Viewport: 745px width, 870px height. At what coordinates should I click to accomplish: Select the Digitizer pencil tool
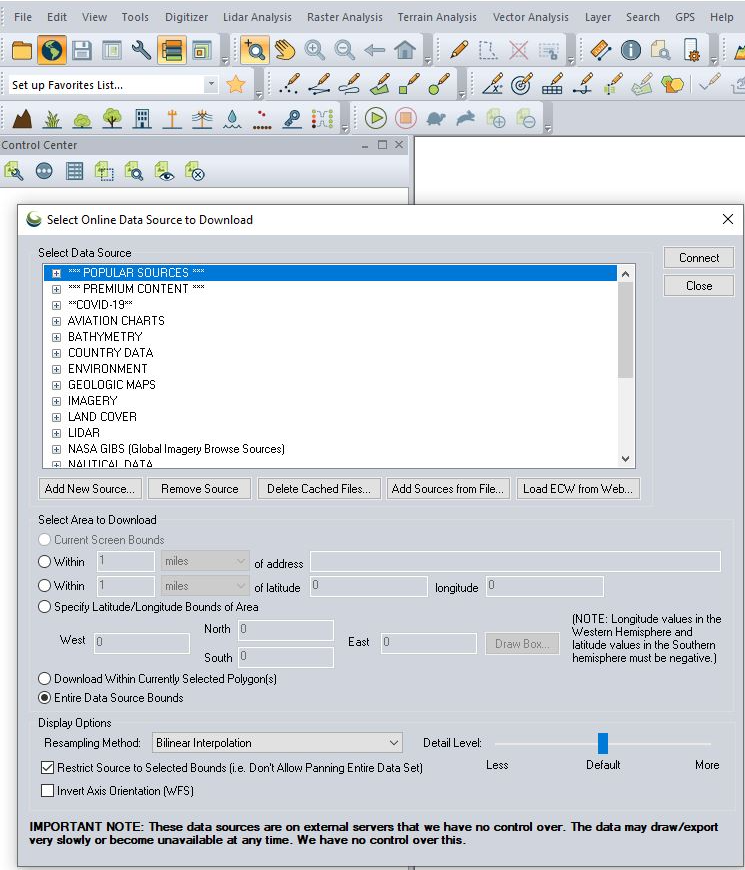pyautogui.click(x=459, y=50)
